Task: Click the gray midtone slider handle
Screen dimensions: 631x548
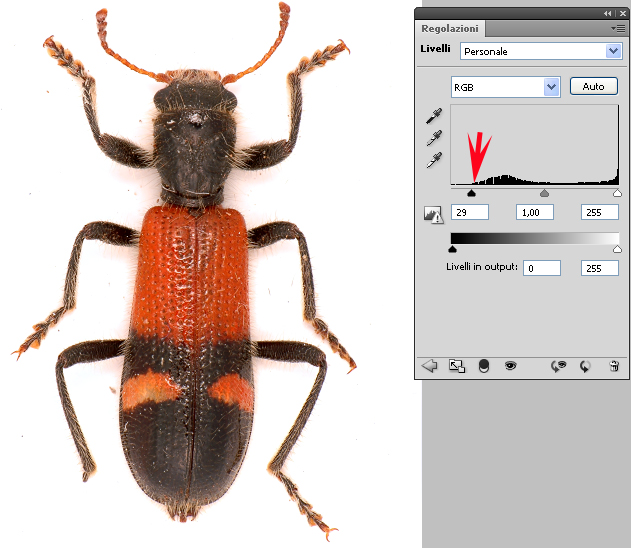Action: coord(544,193)
